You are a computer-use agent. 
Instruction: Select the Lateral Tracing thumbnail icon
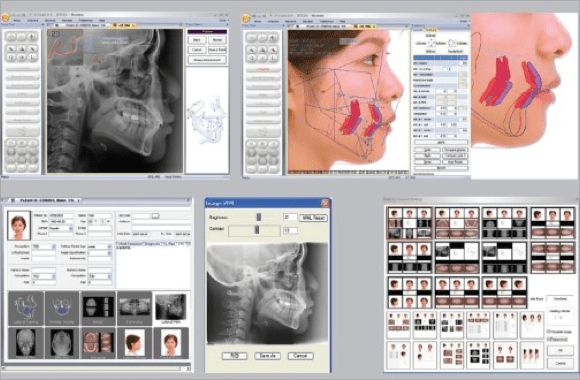(26, 308)
